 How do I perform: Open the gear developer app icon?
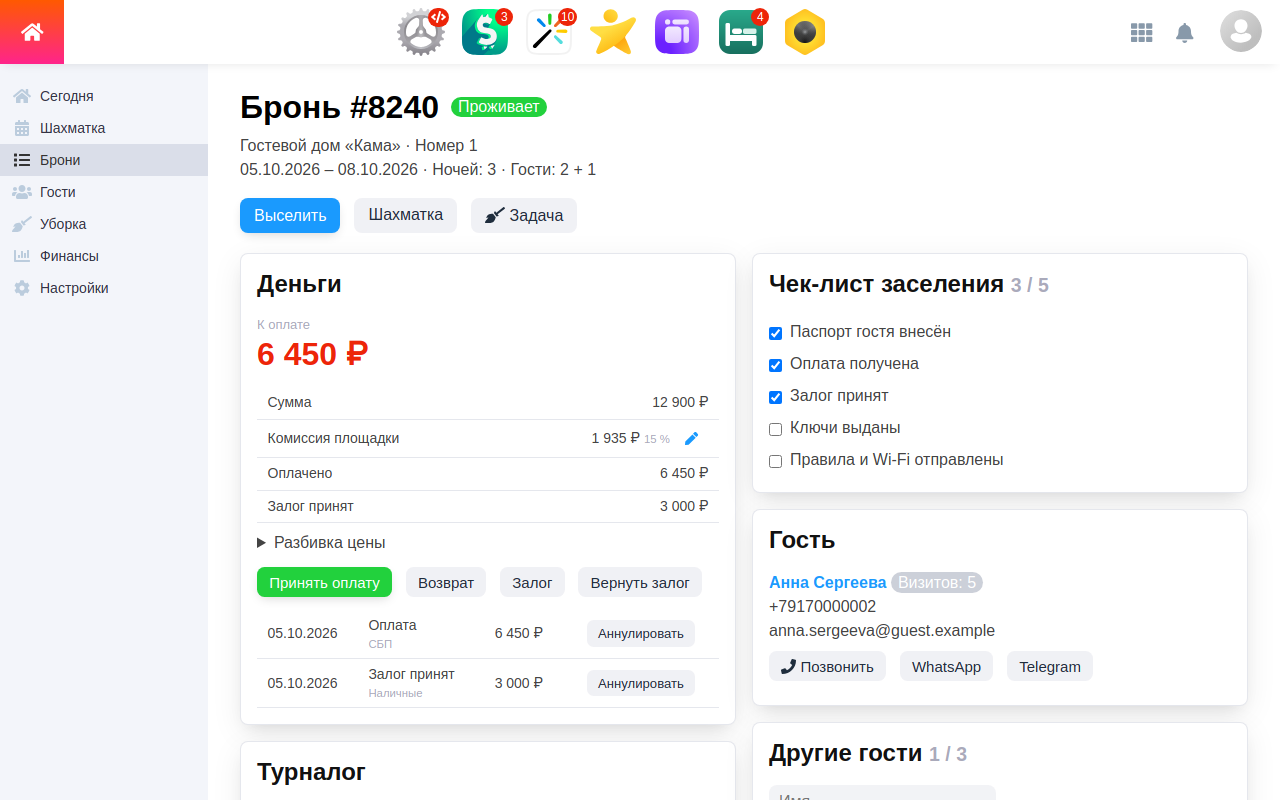tap(421, 32)
